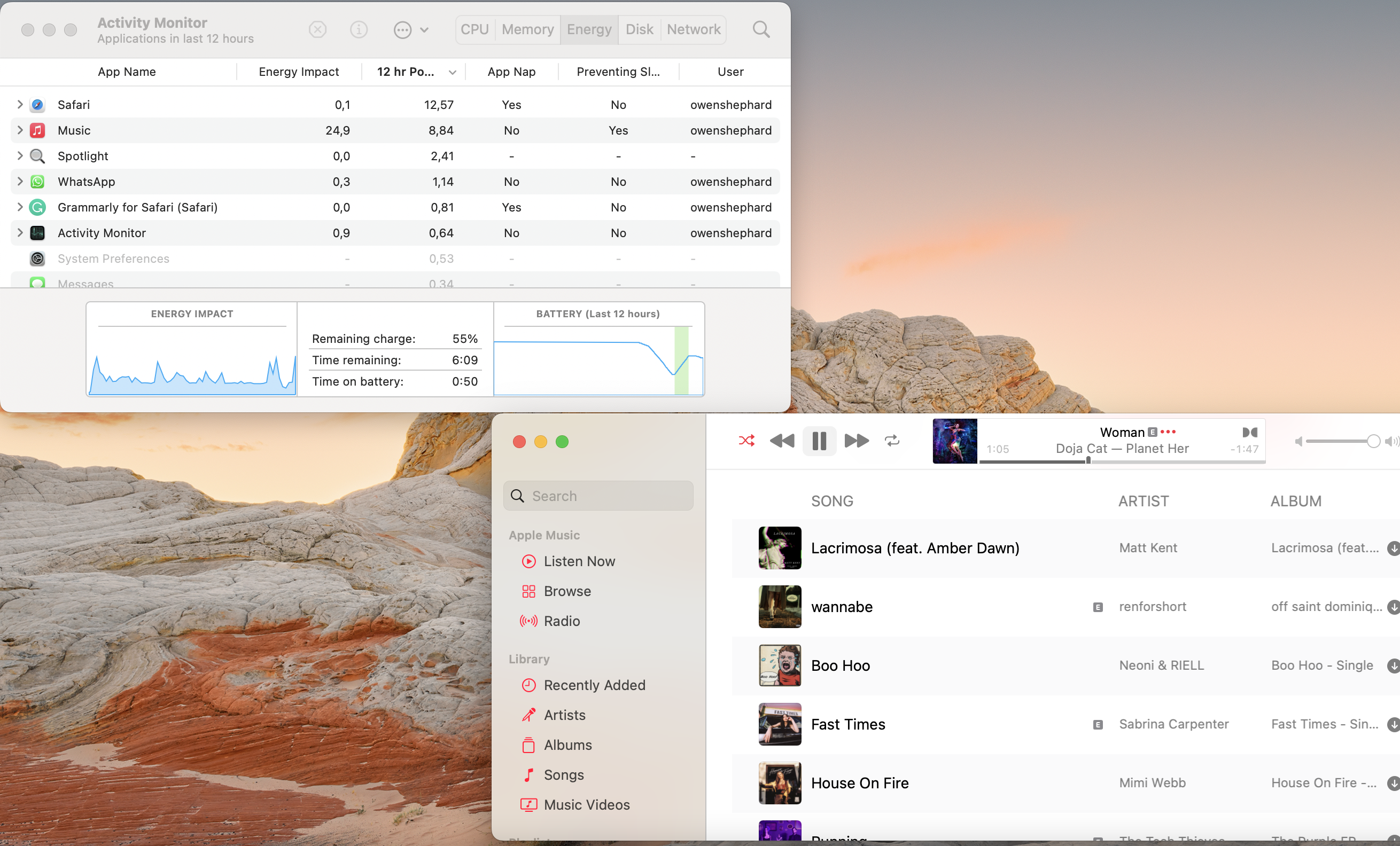Expand the Music process row
This screenshot has width=1400, height=846.
coord(20,130)
